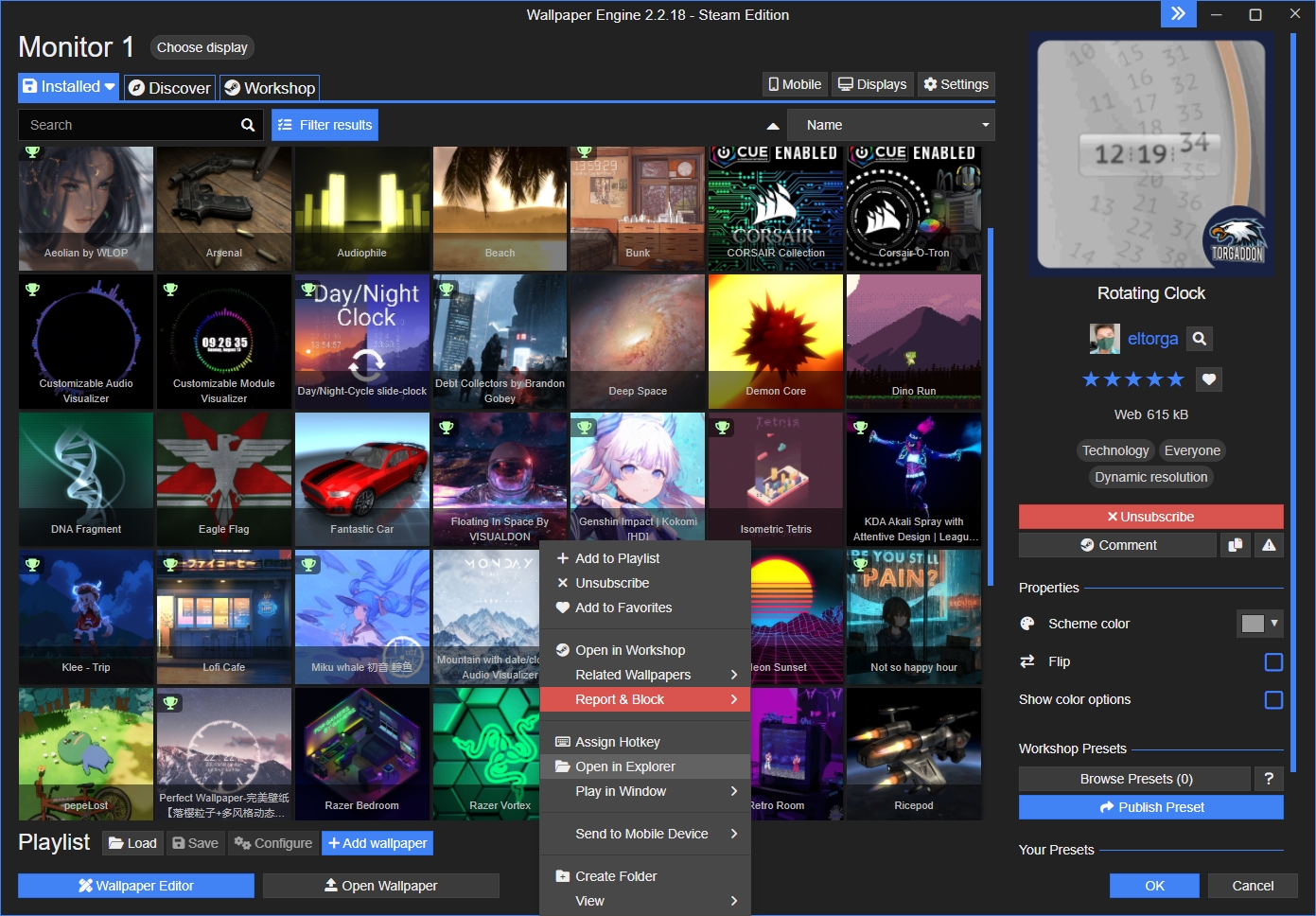The image size is (1316, 916).
Task: Expand Send to Mobile Device submenu
Action: coord(645,834)
